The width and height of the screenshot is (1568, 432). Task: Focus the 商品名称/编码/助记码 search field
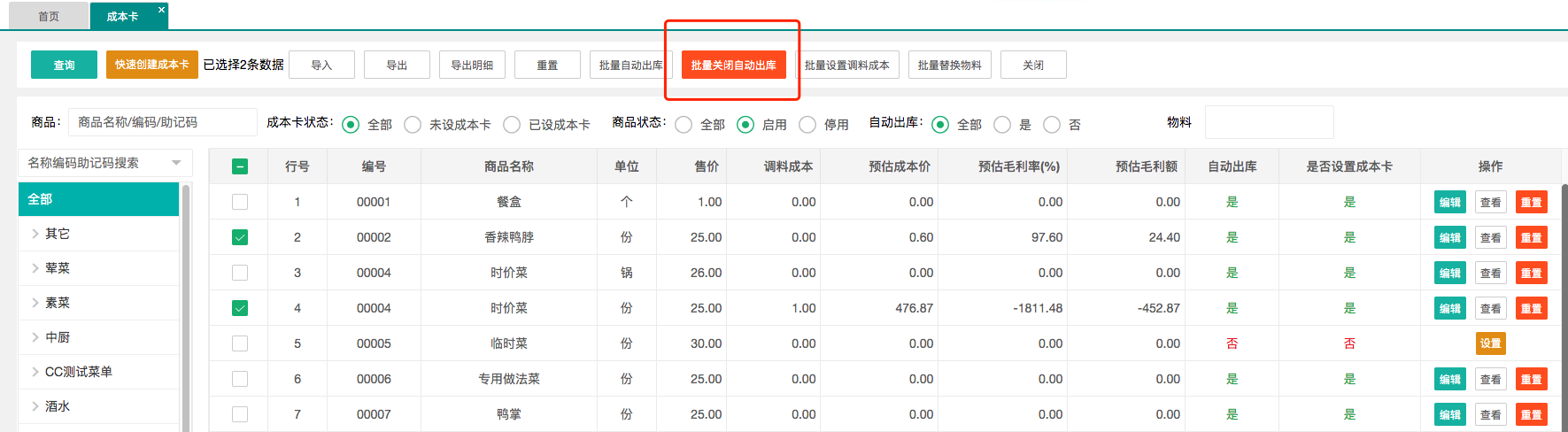[x=162, y=122]
